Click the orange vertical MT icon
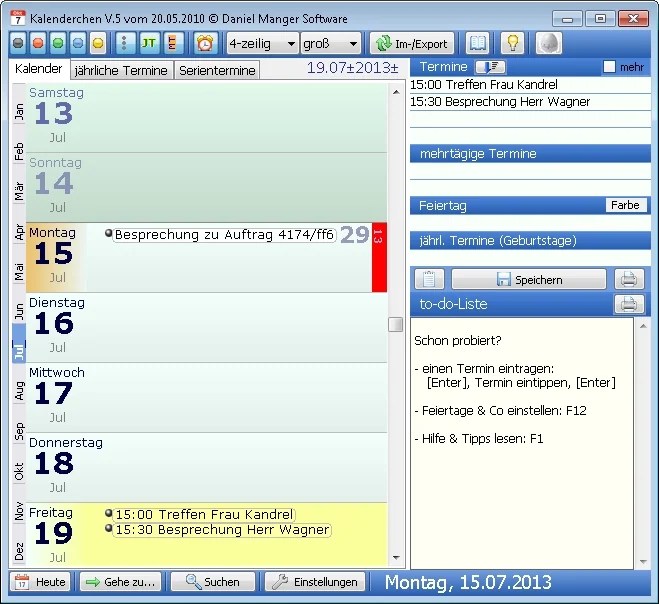 (x=173, y=43)
